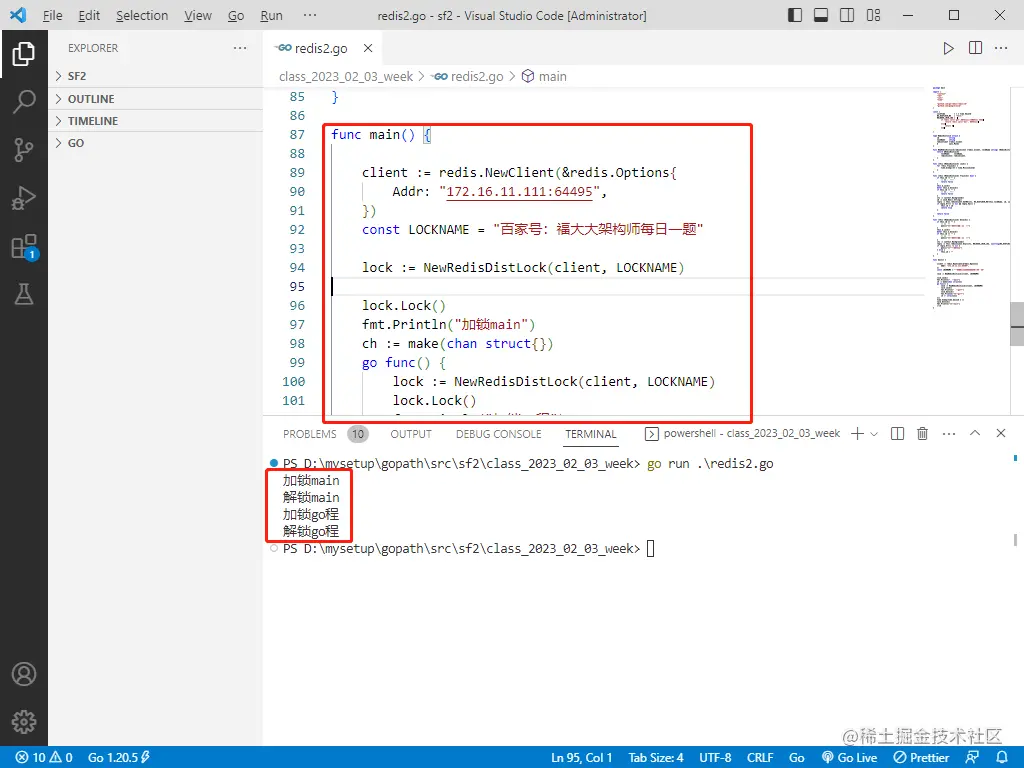1024x768 pixels.
Task: Open the Go menu
Action: click(x=236, y=16)
